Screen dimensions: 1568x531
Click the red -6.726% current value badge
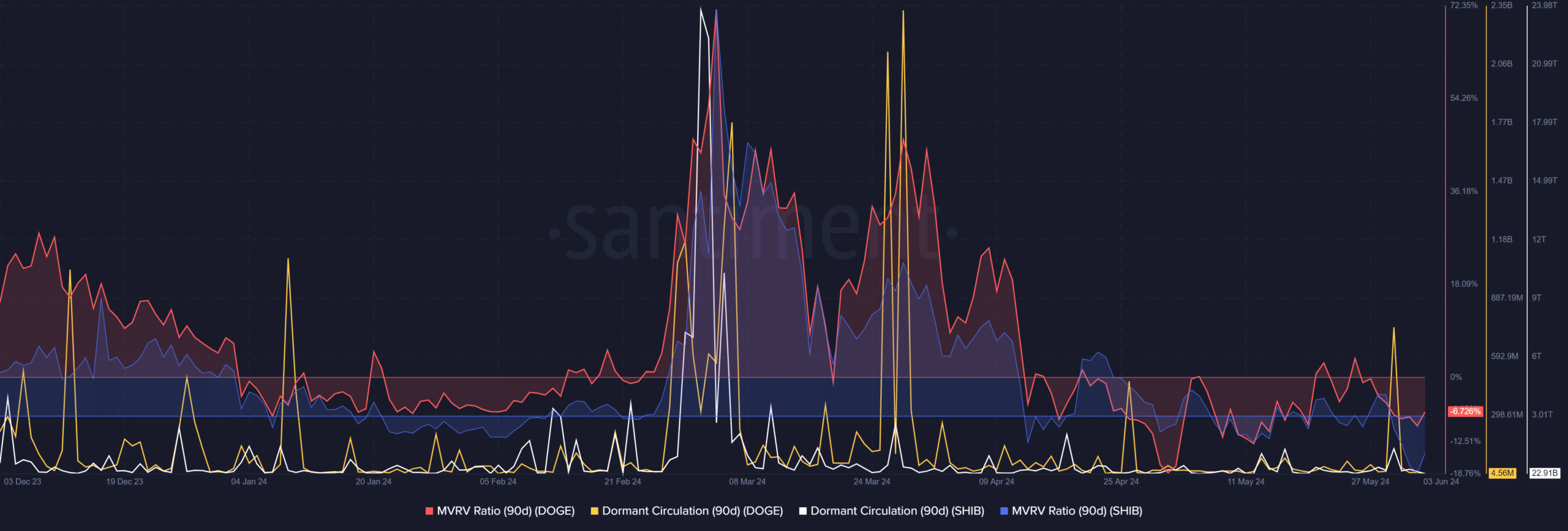[x=1465, y=411]
